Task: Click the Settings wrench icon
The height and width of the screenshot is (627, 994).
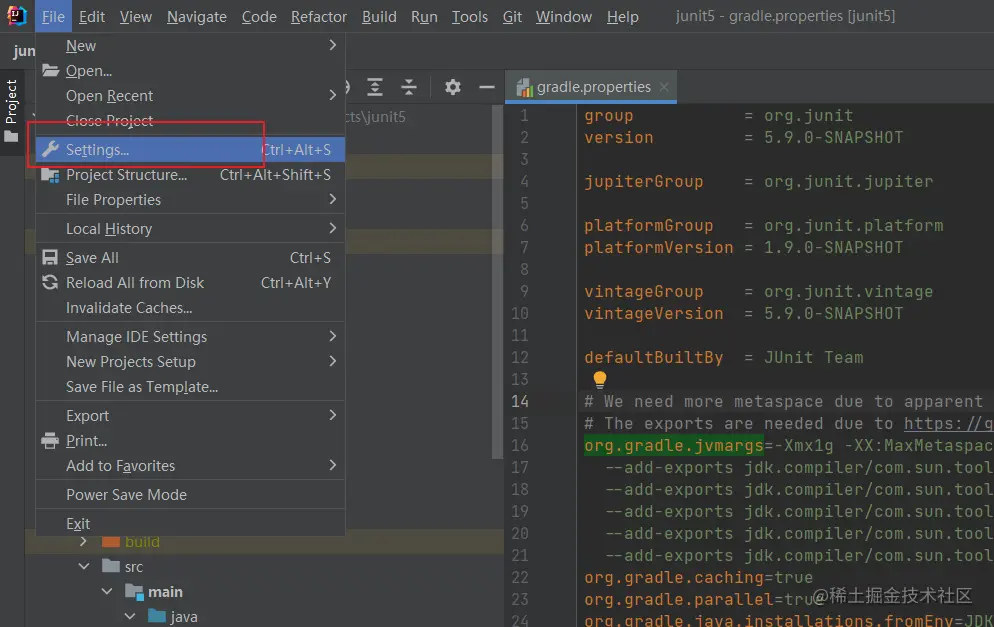Action: [x=50, y=149]
